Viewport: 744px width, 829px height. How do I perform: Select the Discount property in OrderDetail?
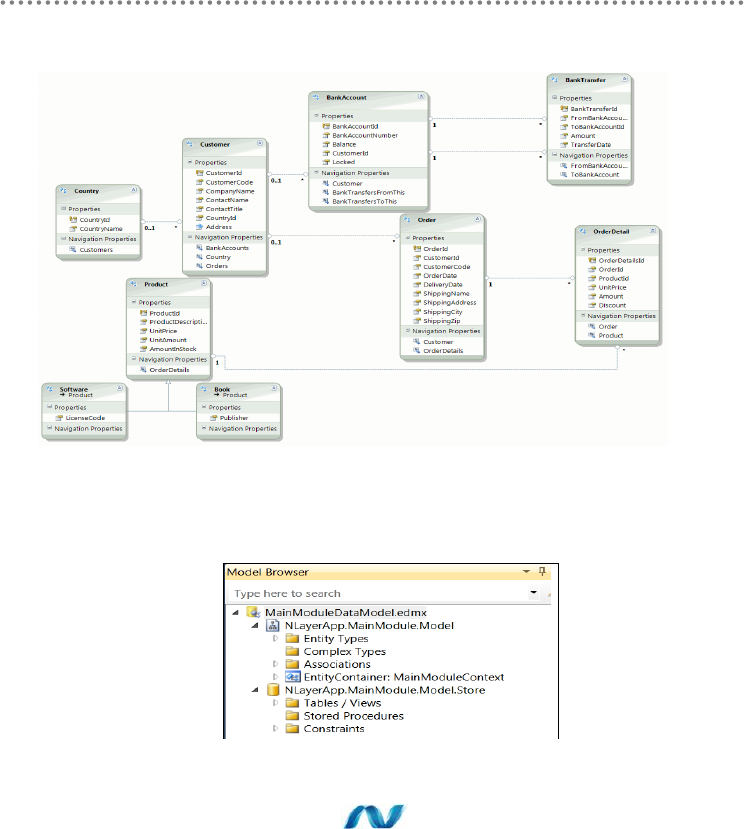tap(612, 305)
